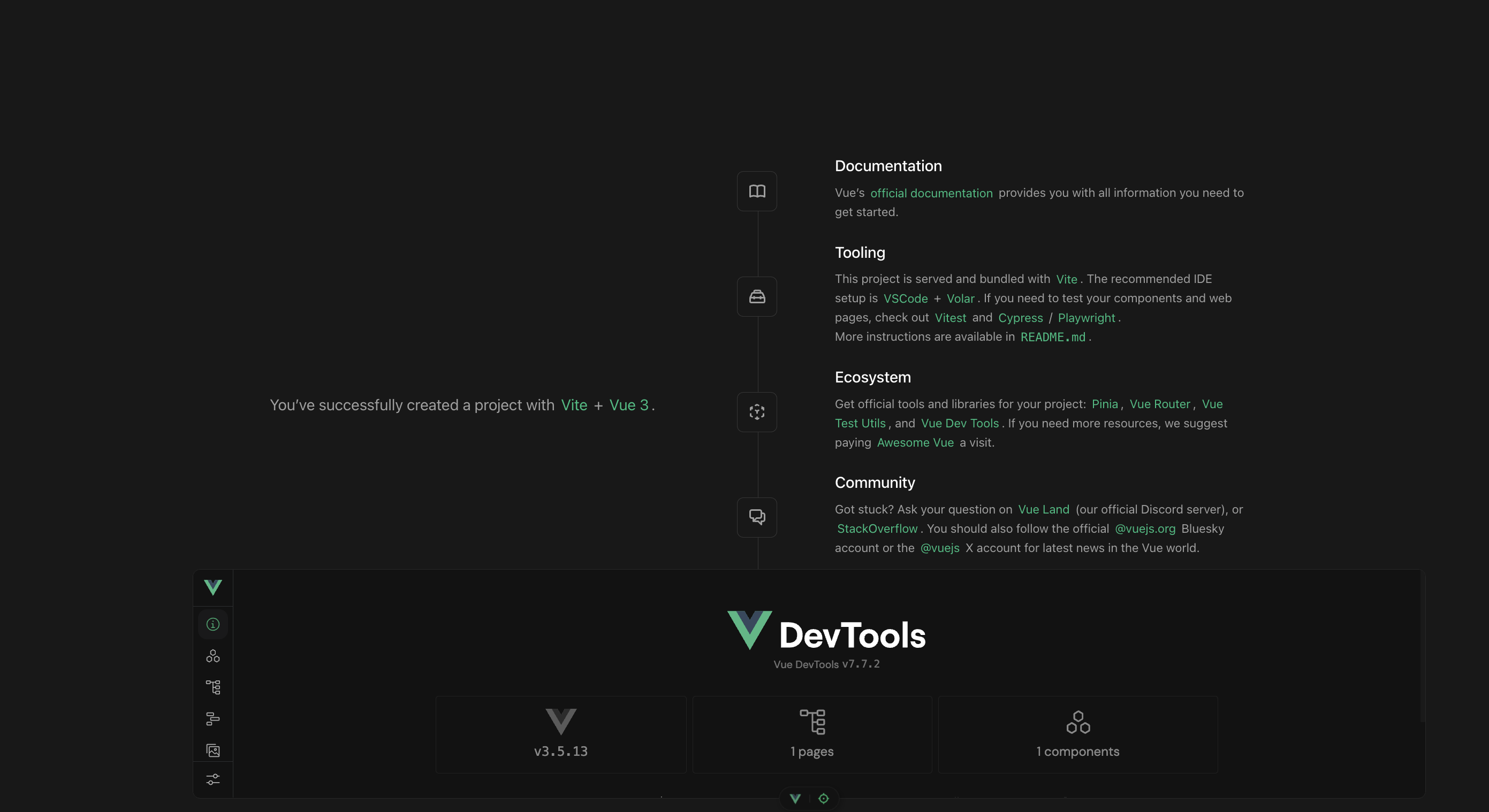Open the Pages tab in DevTools sidebar

click(x=212, y=687)
